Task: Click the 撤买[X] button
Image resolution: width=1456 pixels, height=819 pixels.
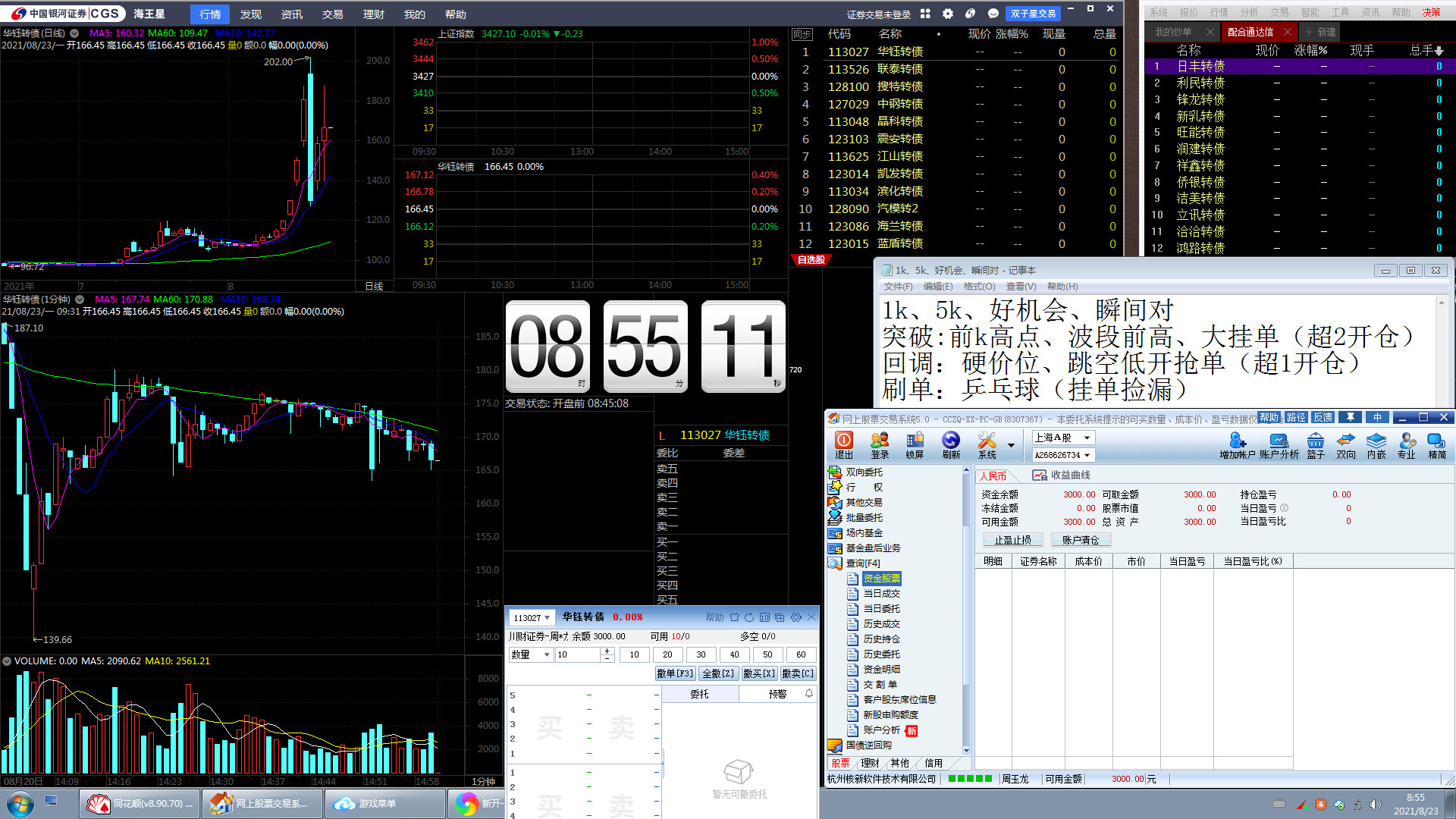Action: (759, 673)
